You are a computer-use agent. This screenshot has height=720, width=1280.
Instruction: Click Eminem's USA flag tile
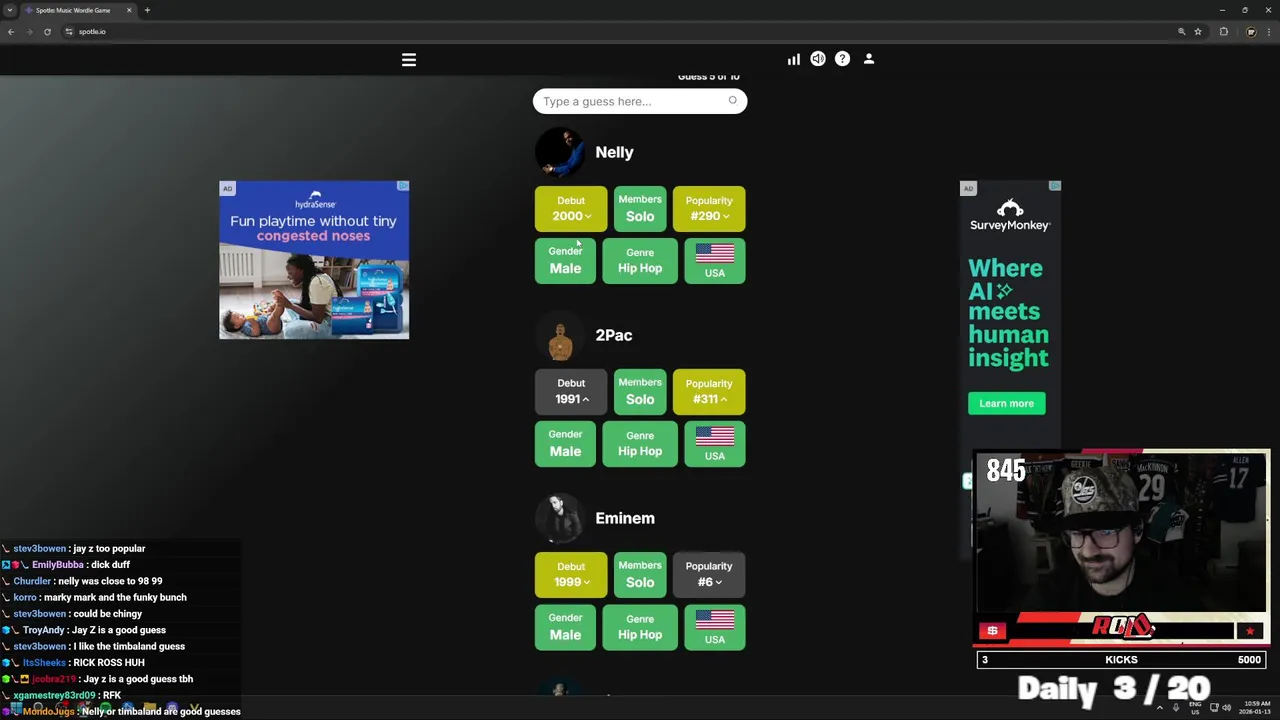pyautogui.click(x=715, y=627)
